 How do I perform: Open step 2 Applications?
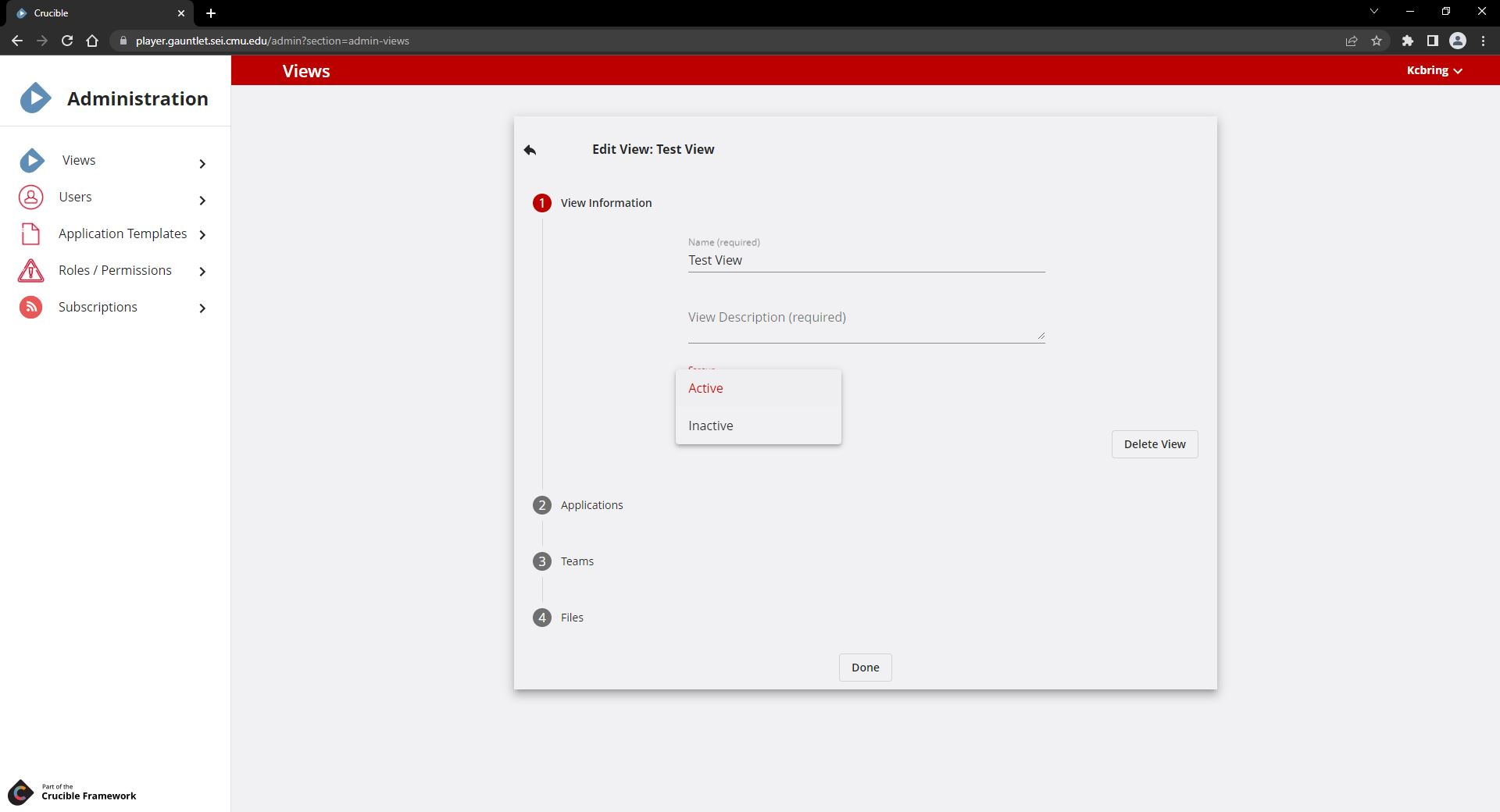point(591,505)
